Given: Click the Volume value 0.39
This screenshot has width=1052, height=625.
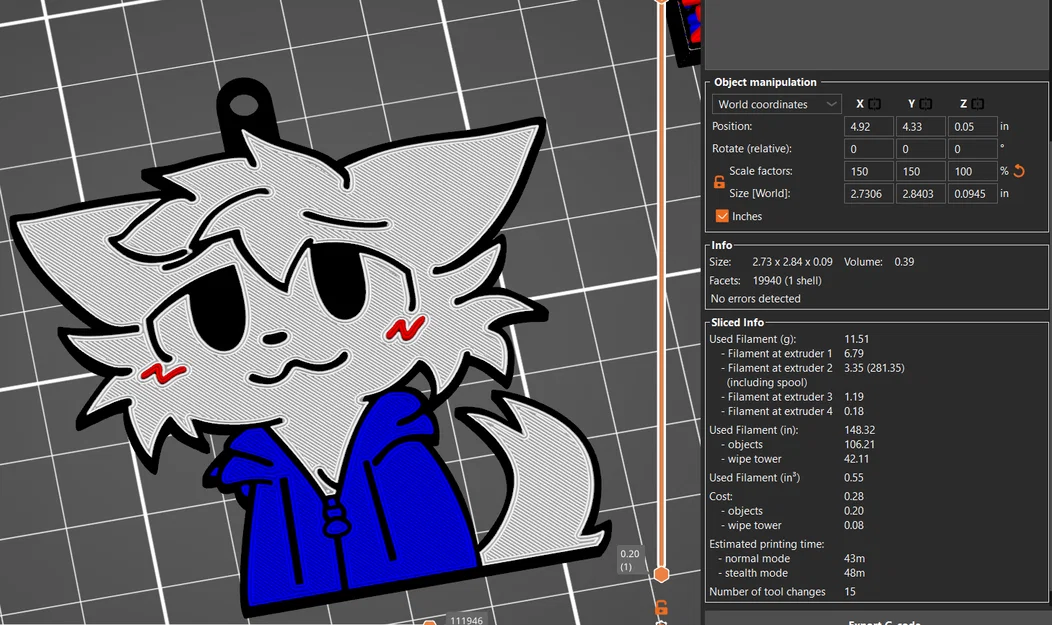Looking at the screenshot, I should 904,262.
